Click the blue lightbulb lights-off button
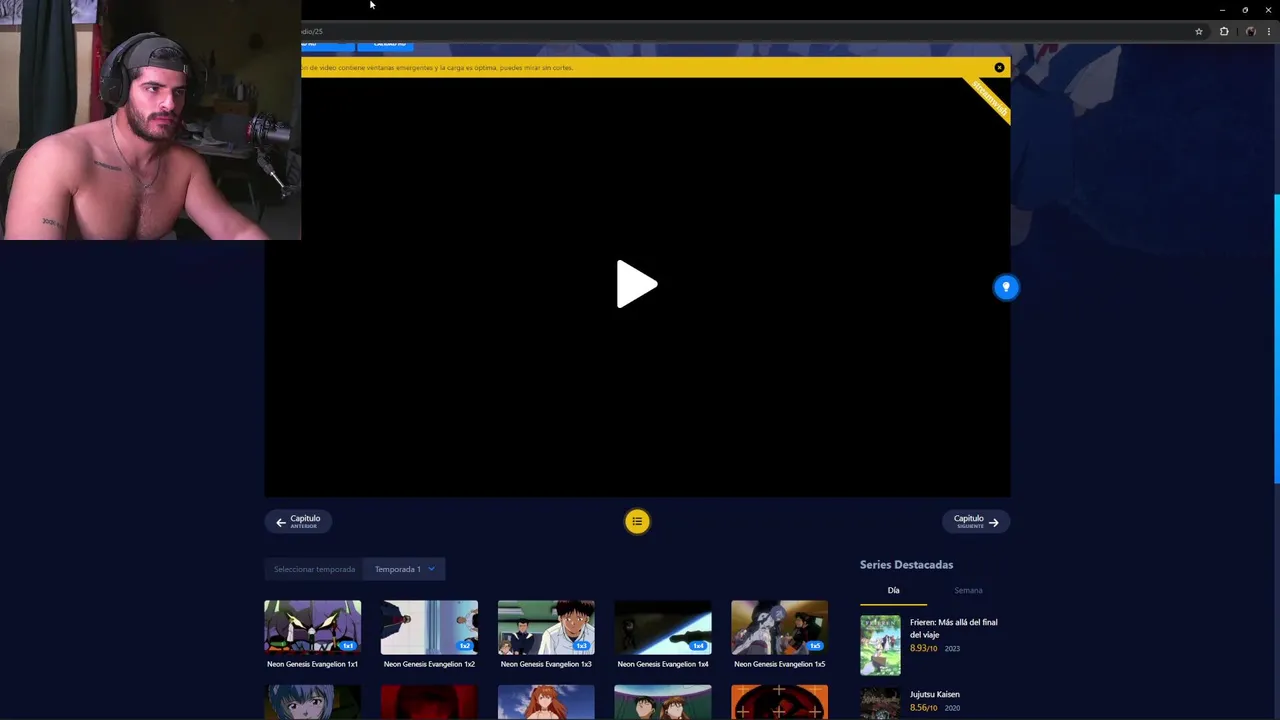This screenshot has height=720, width=1280. pyautogui.click(x=1006, y=287)
